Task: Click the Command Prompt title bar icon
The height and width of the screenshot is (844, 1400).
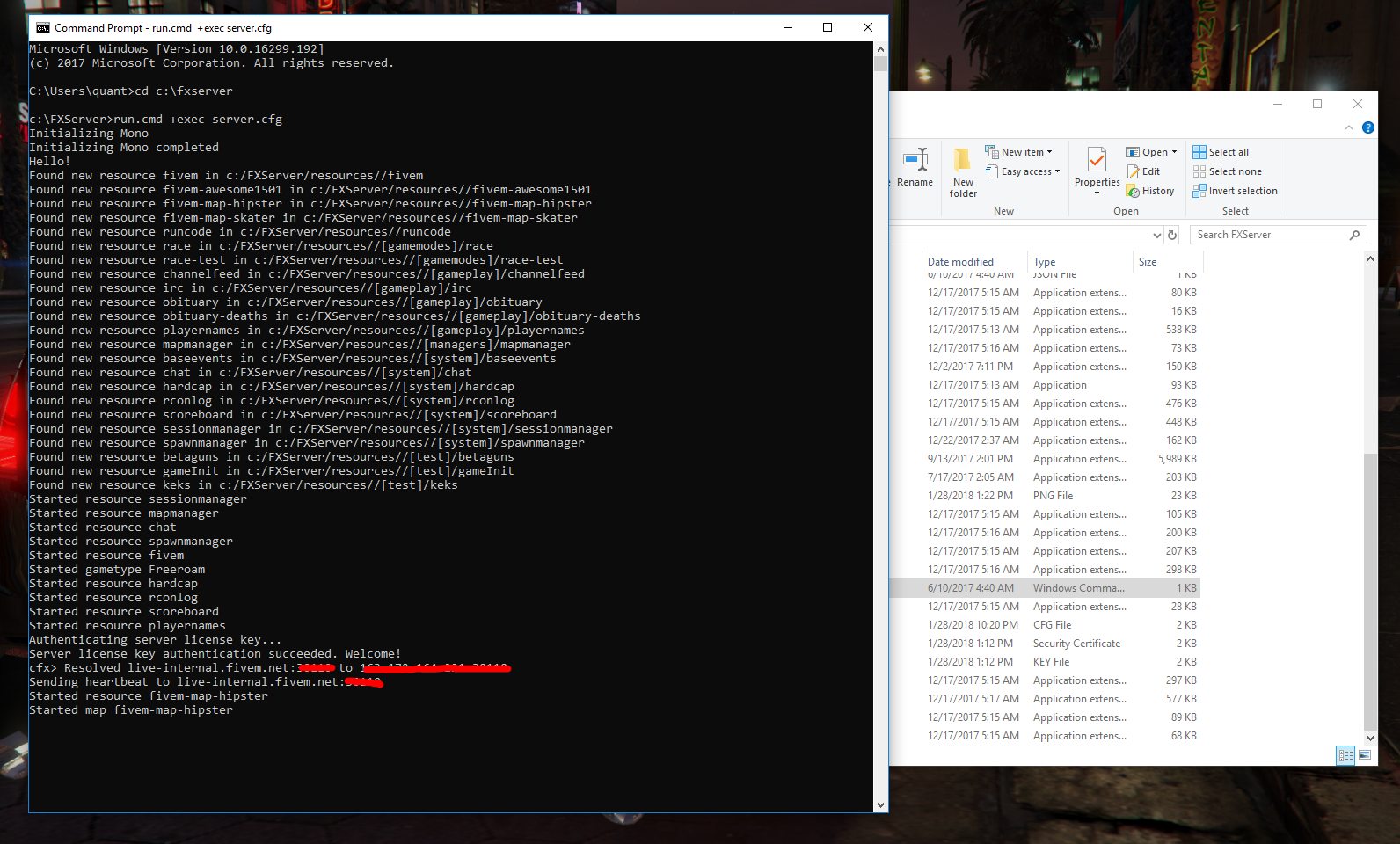Action: coord(42,28)
